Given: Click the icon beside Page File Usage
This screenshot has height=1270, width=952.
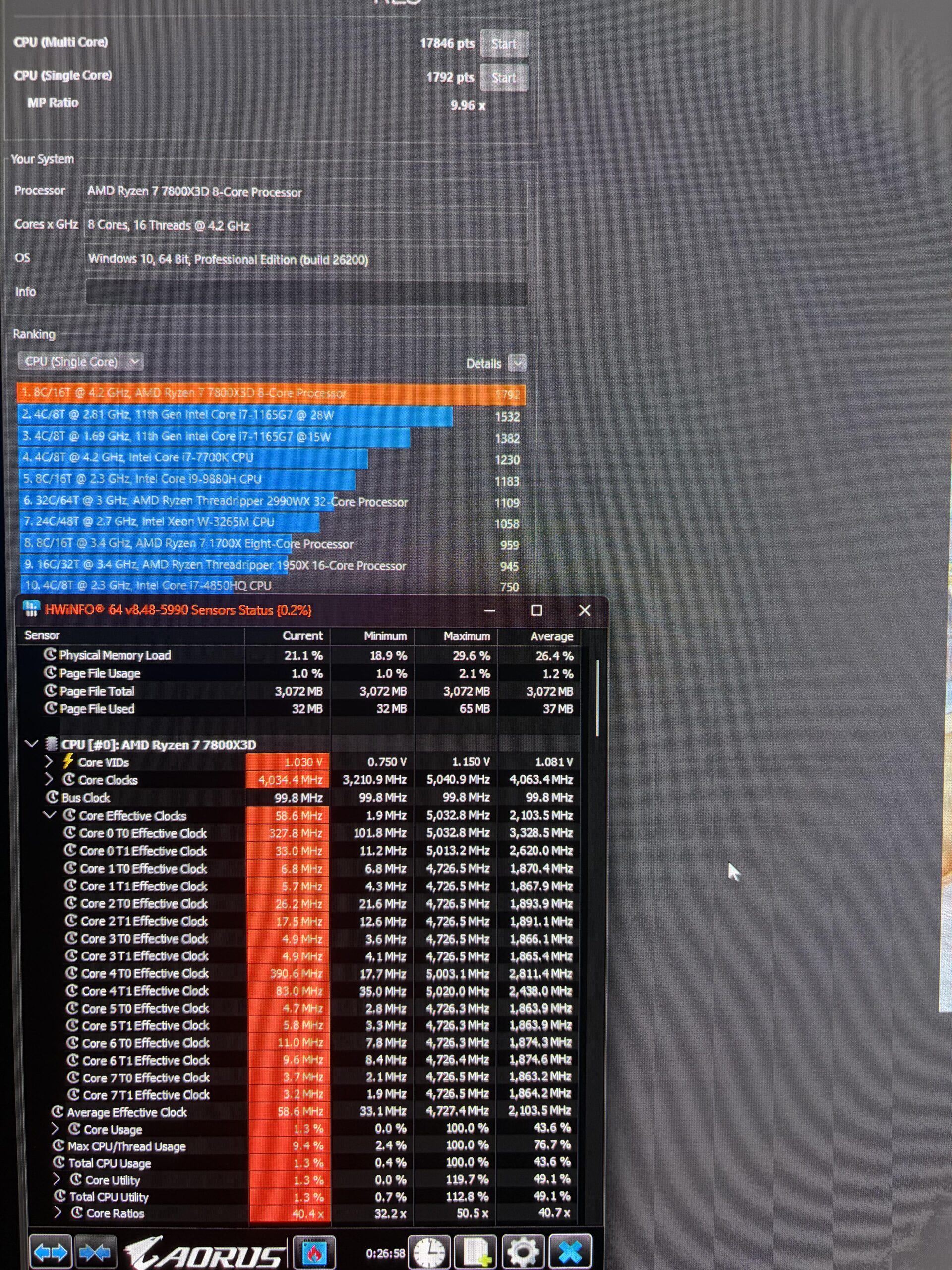Looking at the screenshot, I should tap(50, 672).
